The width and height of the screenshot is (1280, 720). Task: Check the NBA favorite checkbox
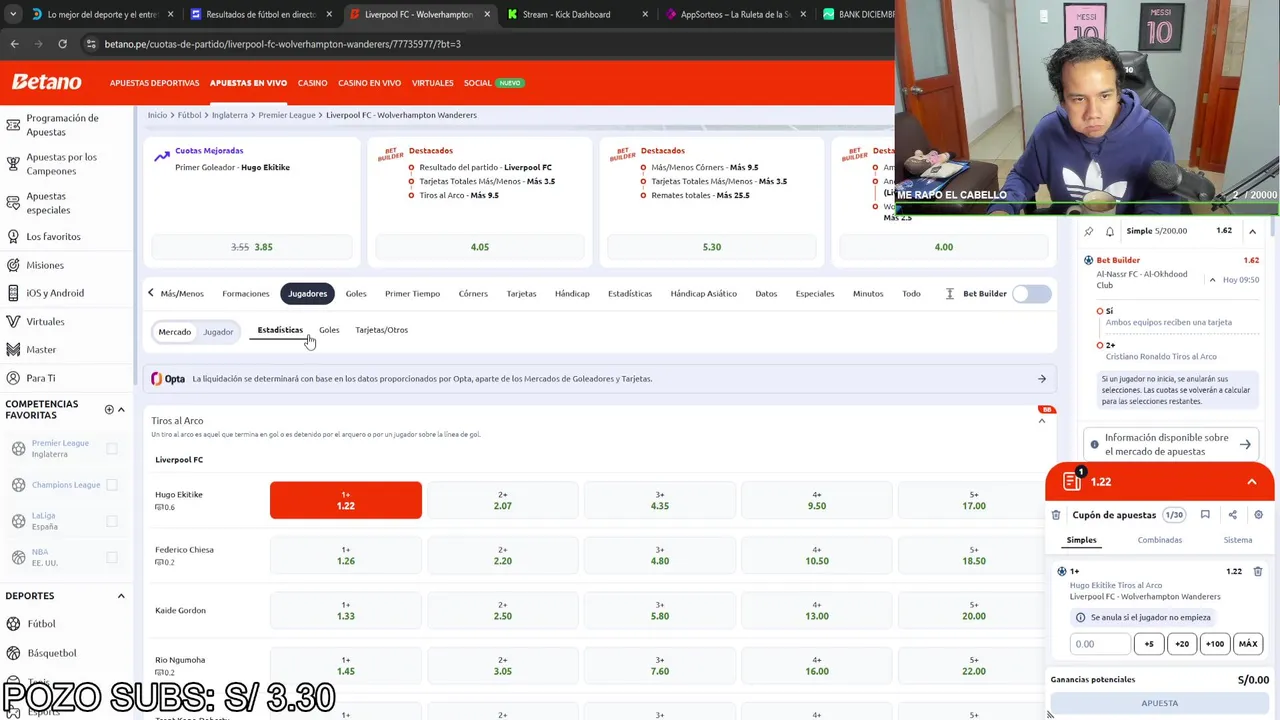112,557
